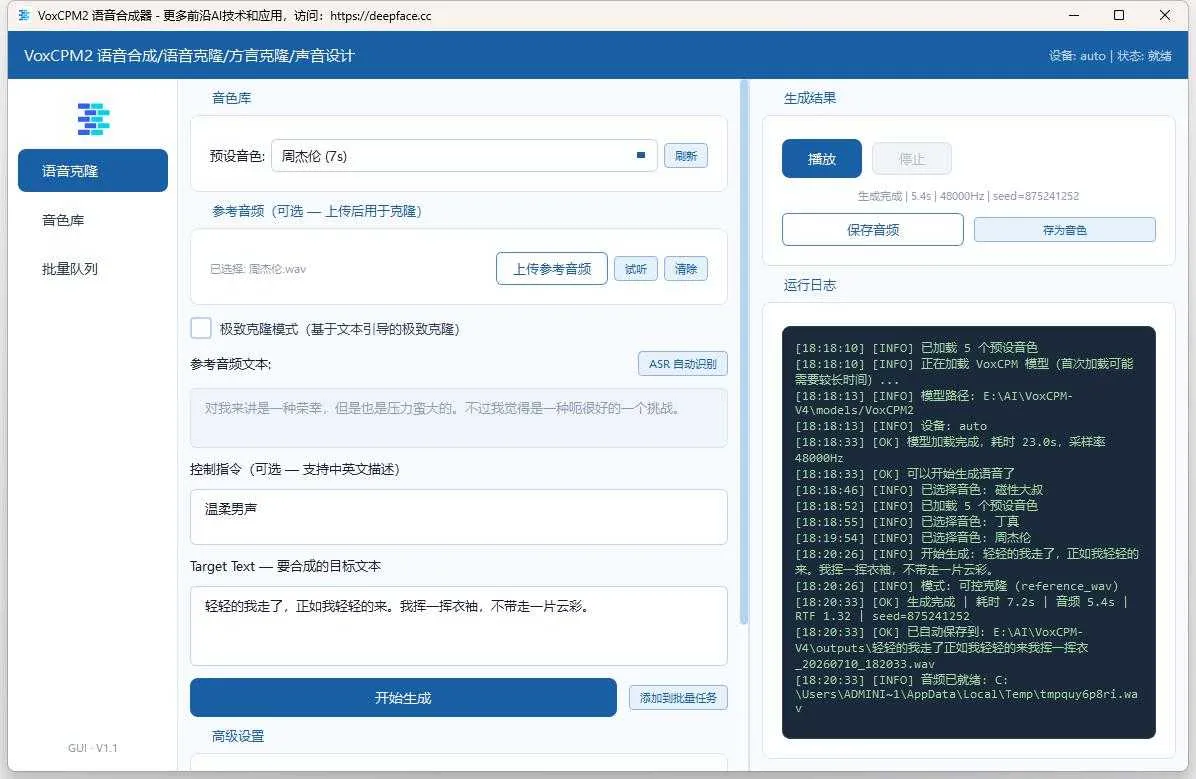Viewport: 1196px width, 779px height.
Task: Click the 生成结果 section heading
Action: coord(810,98)
